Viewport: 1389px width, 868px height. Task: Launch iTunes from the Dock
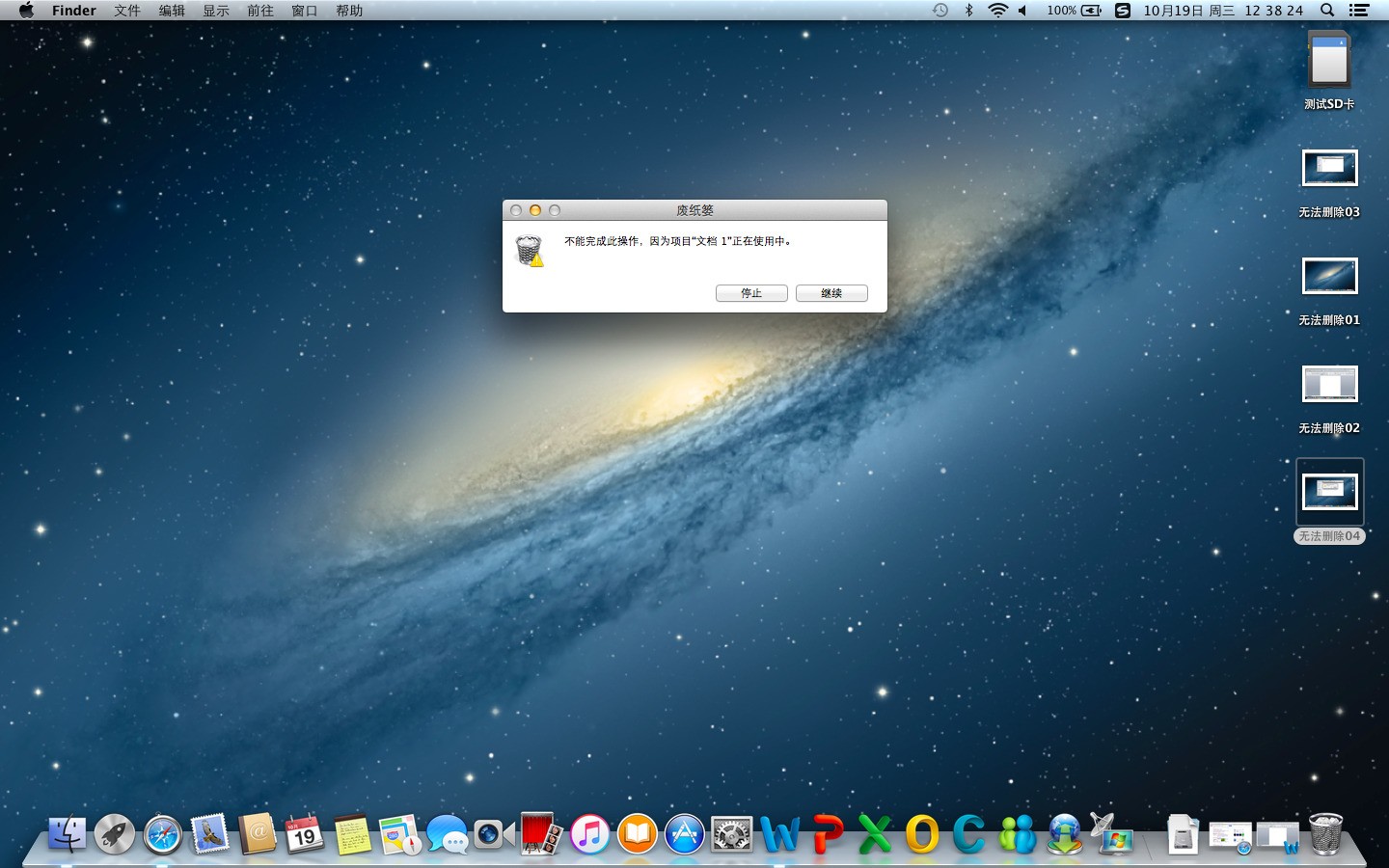589,834
